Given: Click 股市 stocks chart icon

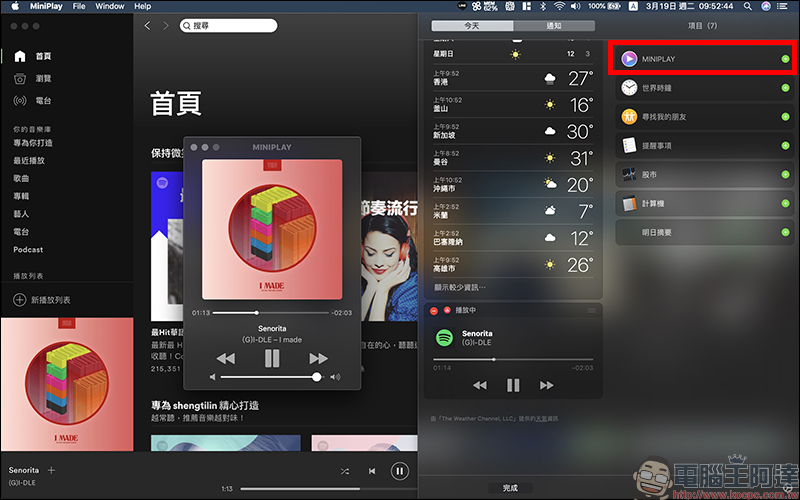Looking at the screenshot, I should [629, 174].
